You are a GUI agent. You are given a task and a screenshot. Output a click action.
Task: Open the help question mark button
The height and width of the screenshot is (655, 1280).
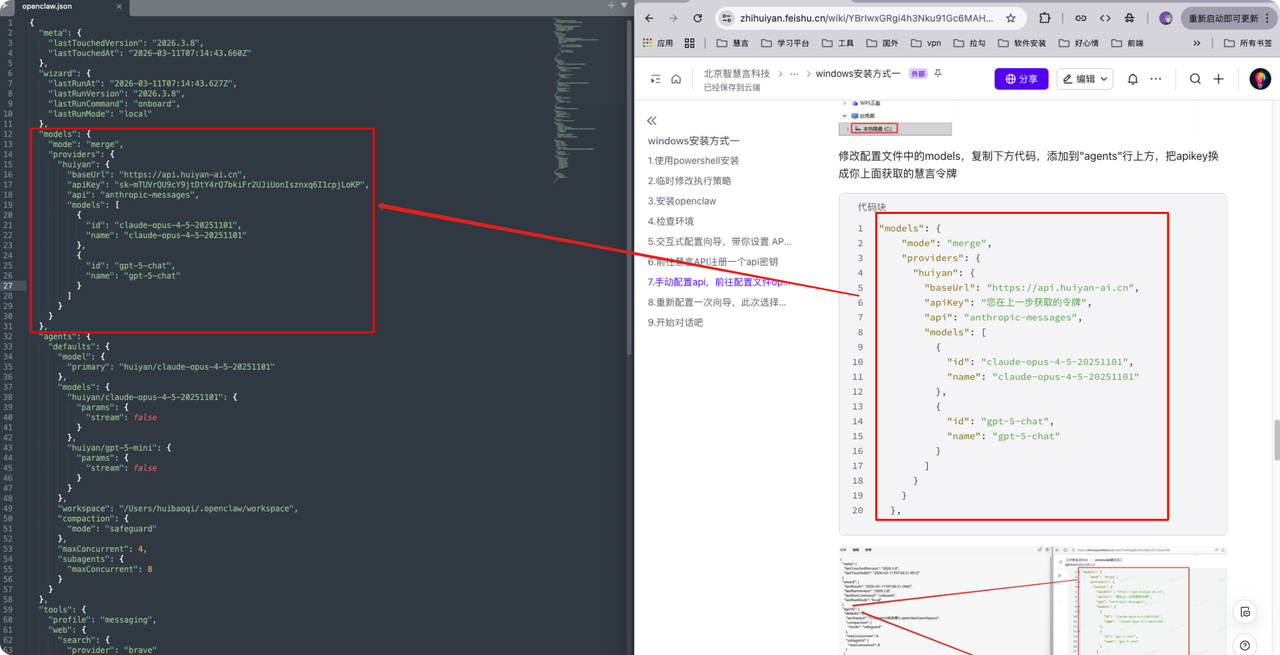[x=1245, y=645]
